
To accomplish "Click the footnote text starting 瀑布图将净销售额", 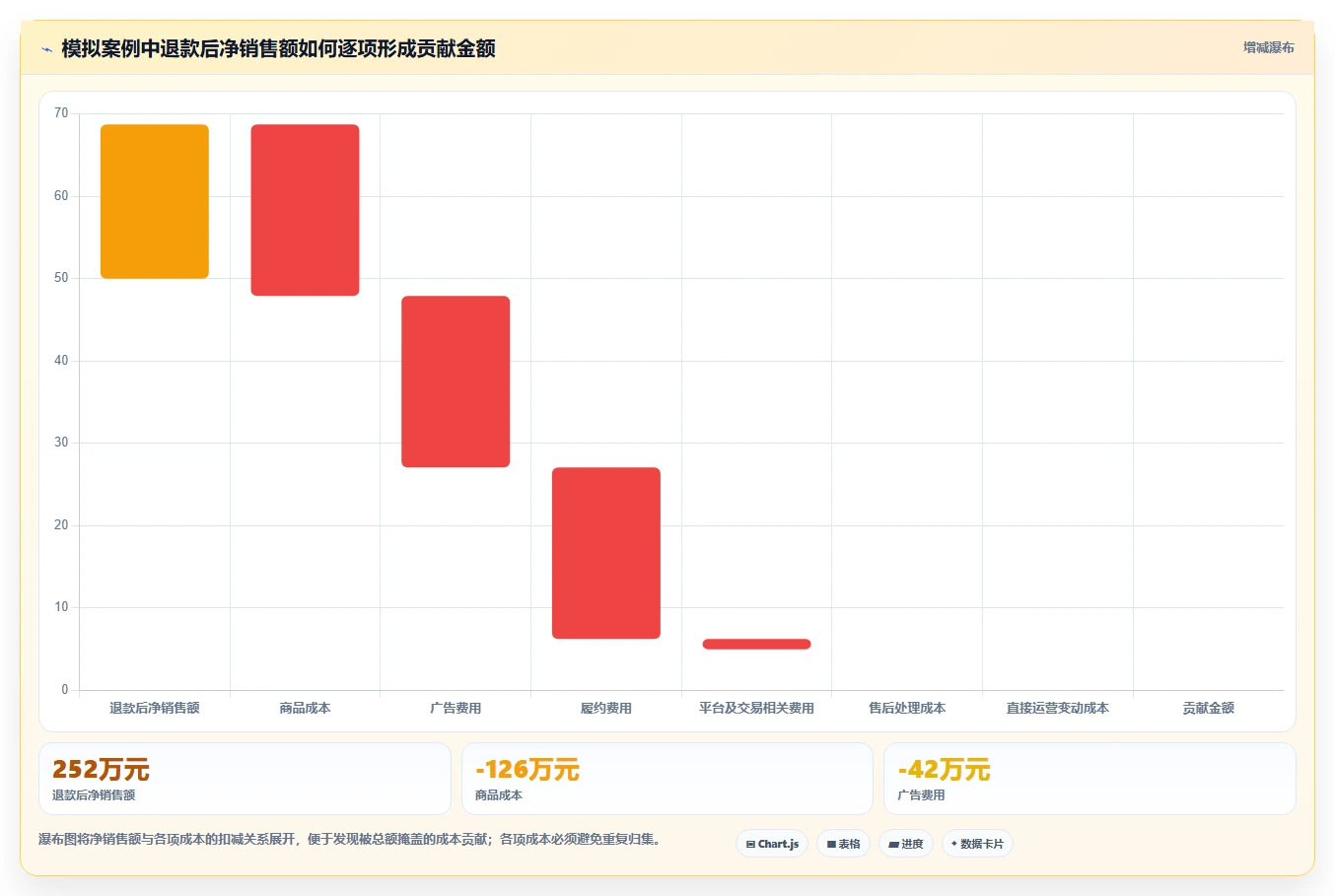I will [349, 840].
